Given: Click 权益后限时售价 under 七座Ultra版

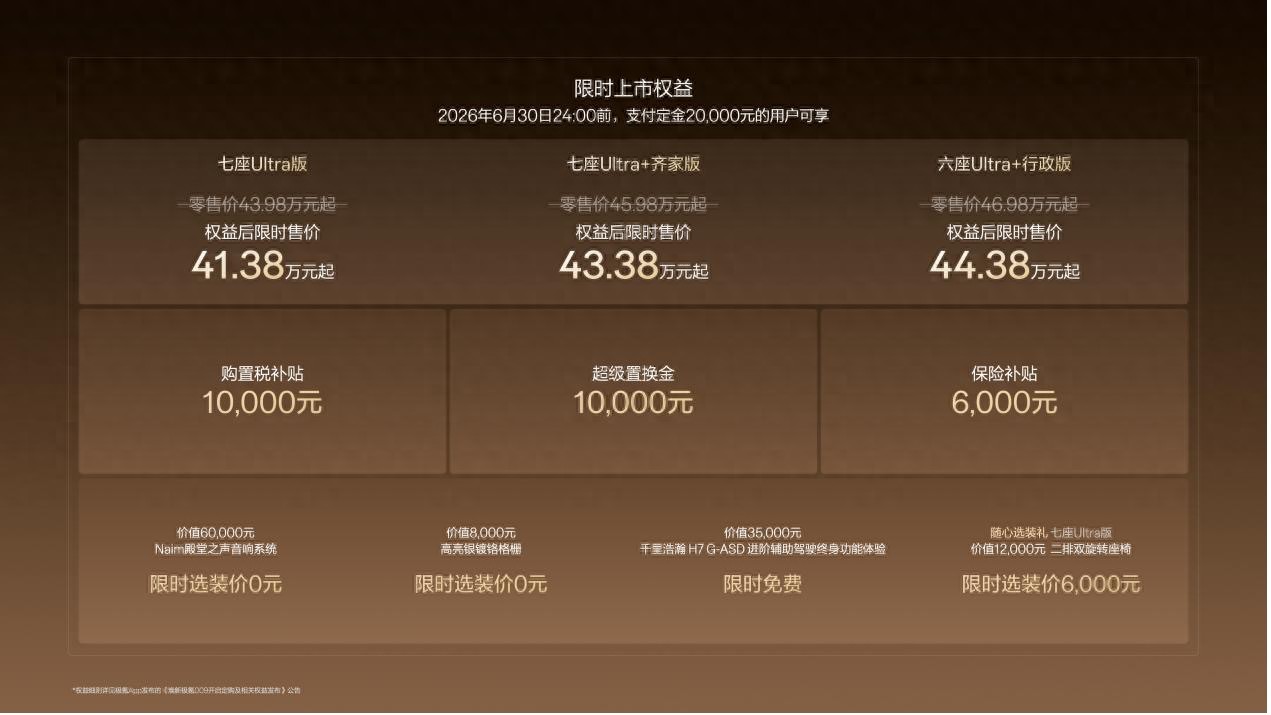Looking at the screenshot, I should [262, 233].
